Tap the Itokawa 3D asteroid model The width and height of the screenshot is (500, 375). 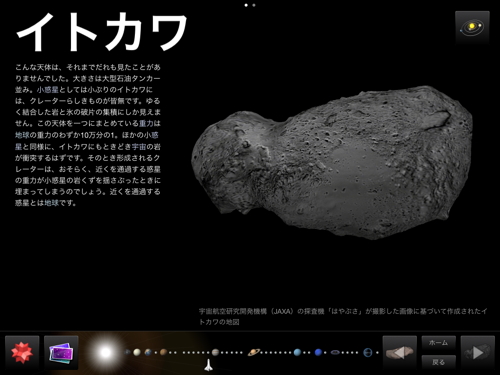332,162
